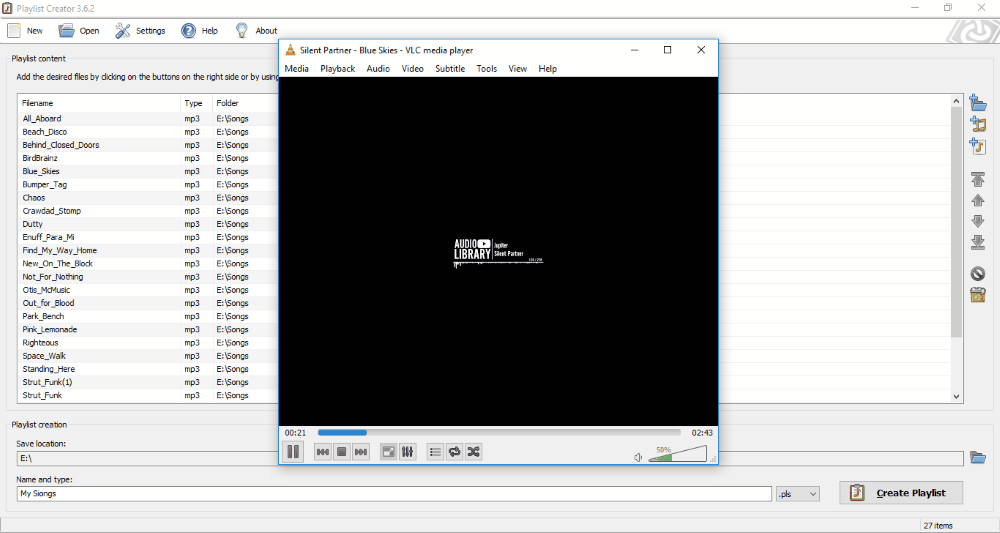Click the playlist scrollbar up arrow
The width and height of the screenshot is (1000, 533).
point(956,101)
